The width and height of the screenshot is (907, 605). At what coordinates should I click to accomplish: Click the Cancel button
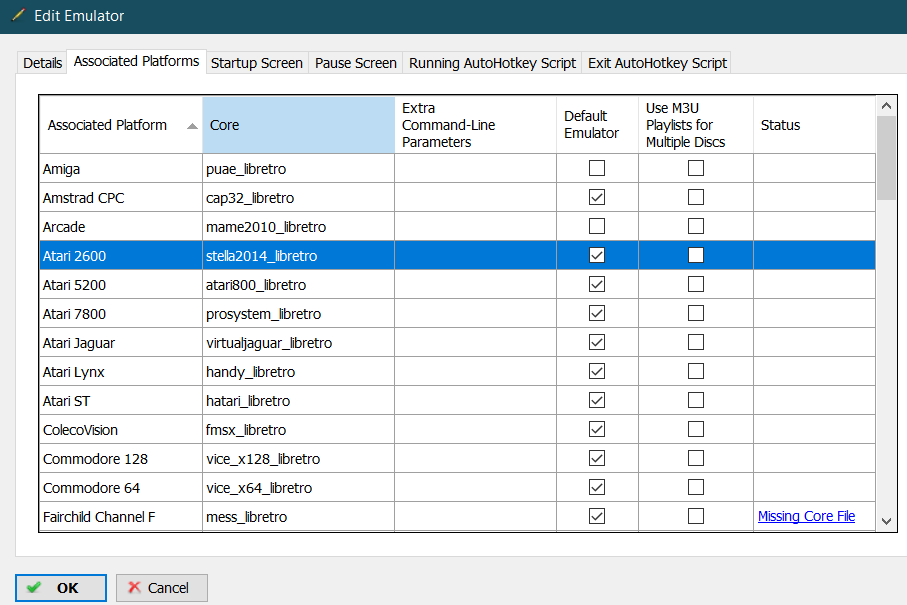pyautogui.click(x=162, y=588)
